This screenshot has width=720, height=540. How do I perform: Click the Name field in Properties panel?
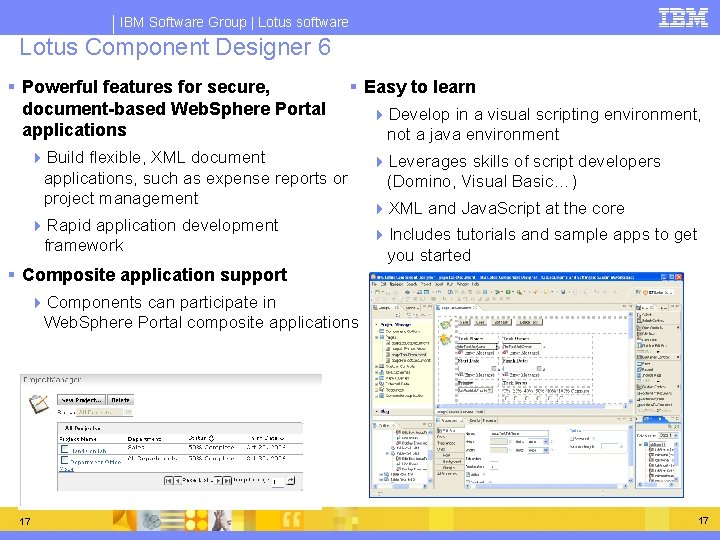point(519,433)
